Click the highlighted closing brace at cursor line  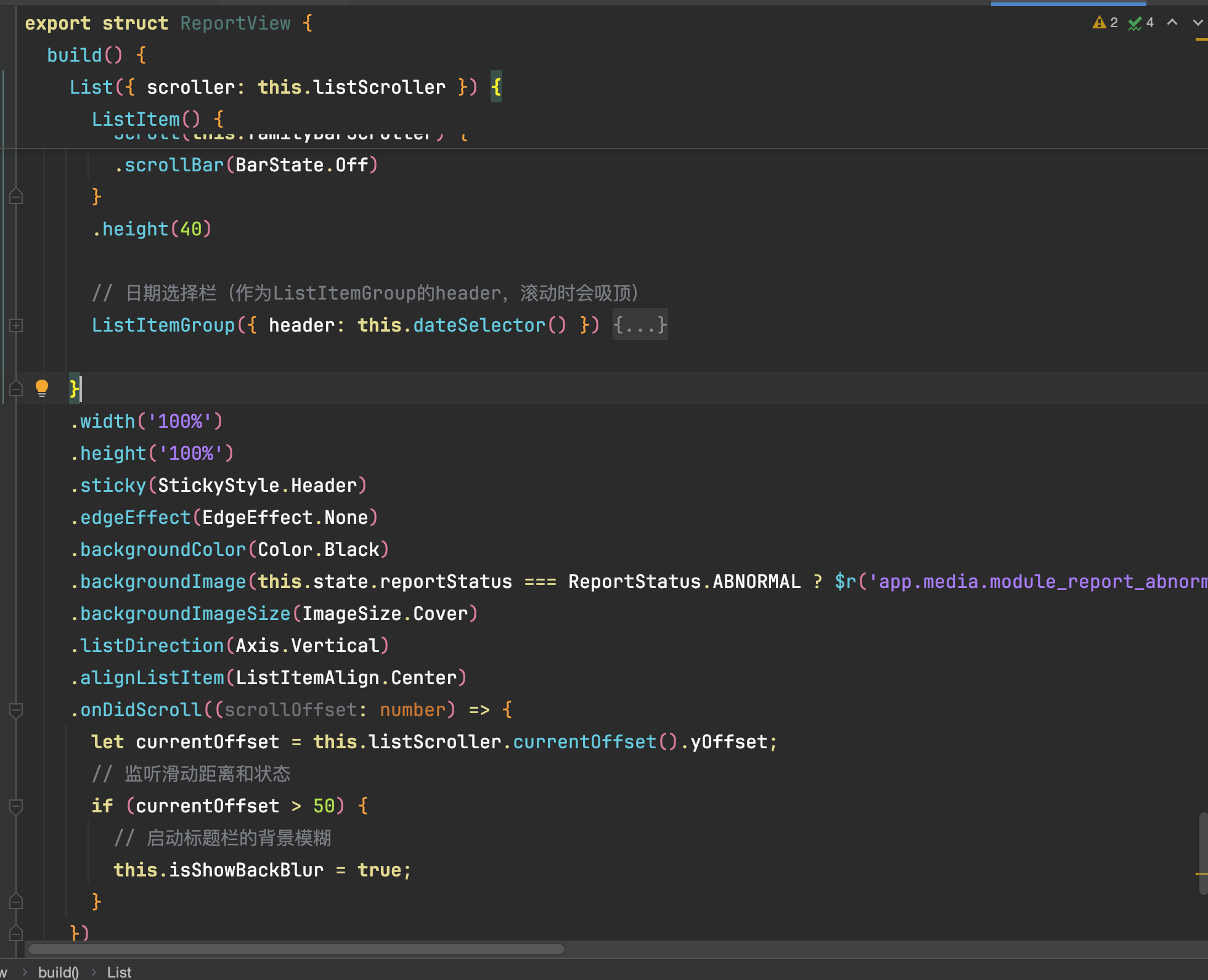pos(75,388)
